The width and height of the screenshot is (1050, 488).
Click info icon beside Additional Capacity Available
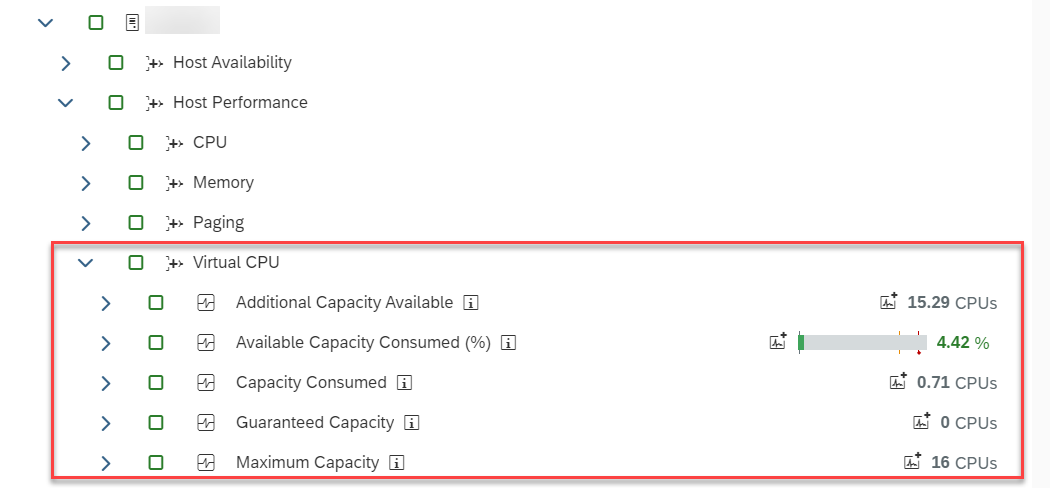[x=471, y=303]
